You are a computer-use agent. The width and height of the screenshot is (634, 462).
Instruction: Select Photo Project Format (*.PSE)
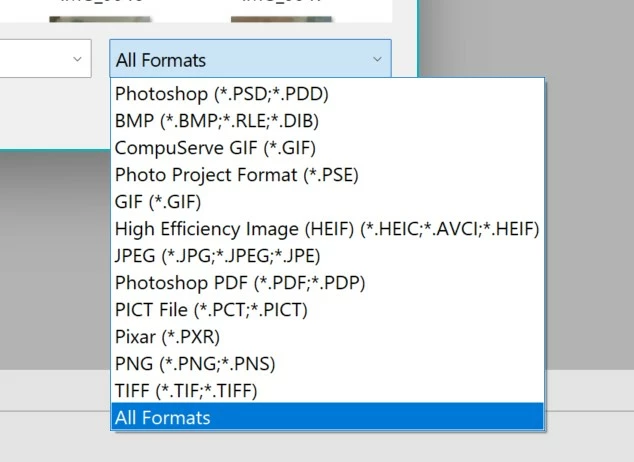pos(328,175)
